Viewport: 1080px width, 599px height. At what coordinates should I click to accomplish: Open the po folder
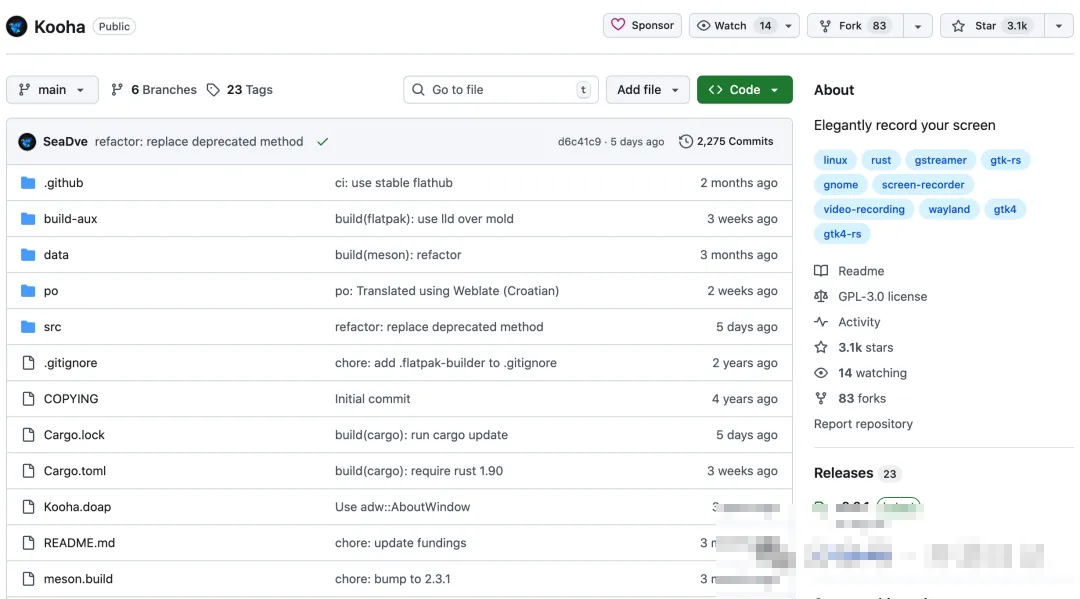coord(51,291)
